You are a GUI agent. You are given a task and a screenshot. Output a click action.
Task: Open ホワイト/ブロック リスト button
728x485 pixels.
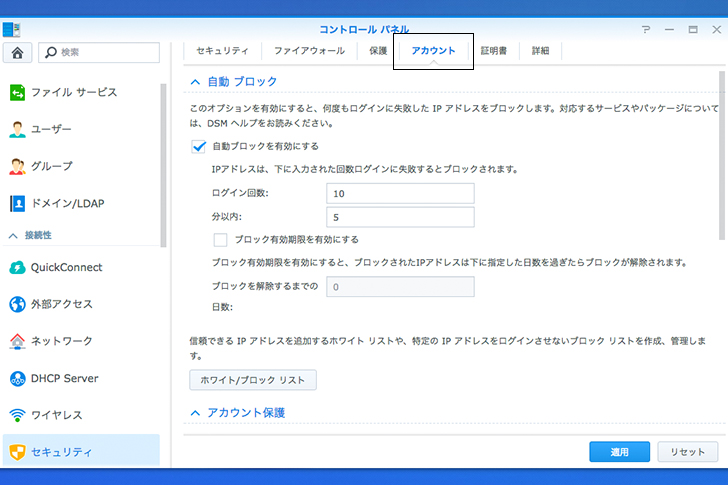tap(253, 380)
